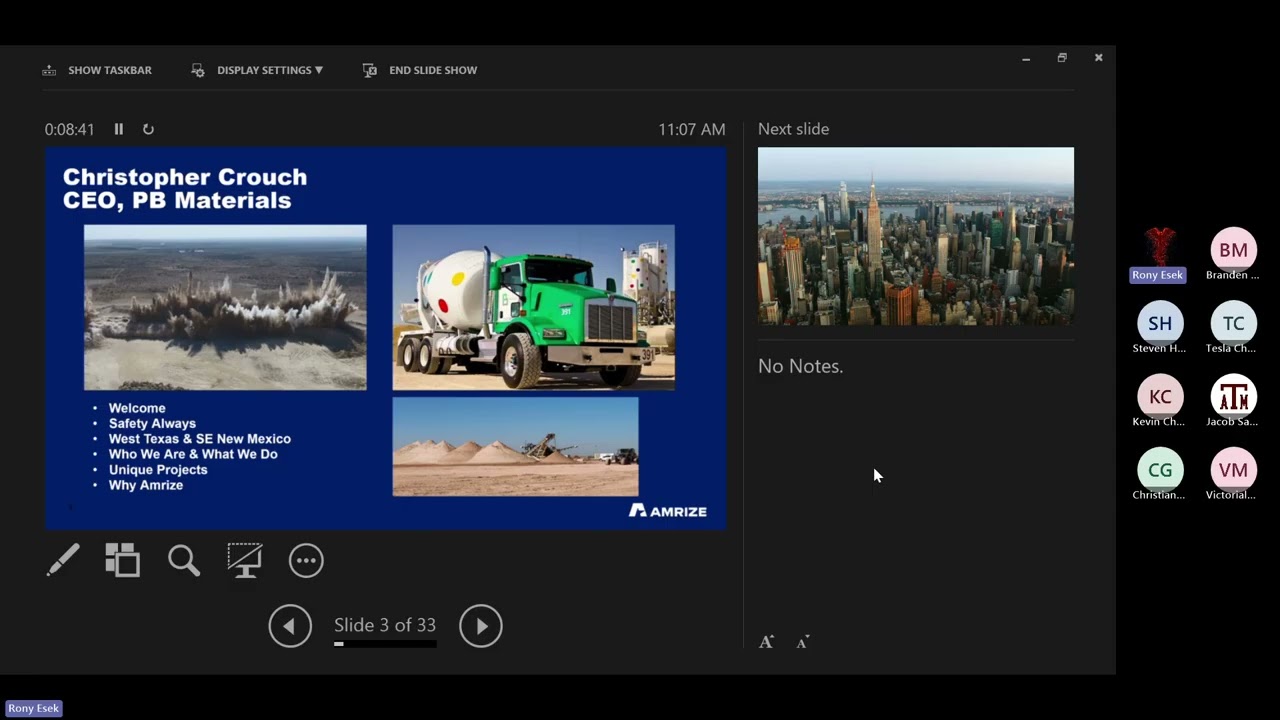Advance to the next slide

point(481,626)
